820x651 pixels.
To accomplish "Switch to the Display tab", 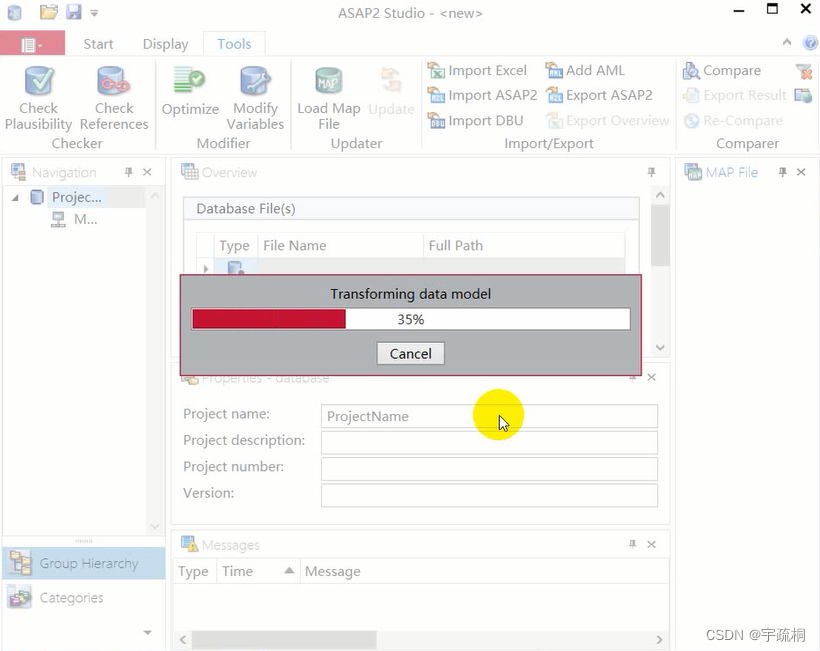I will click(165, 44).
